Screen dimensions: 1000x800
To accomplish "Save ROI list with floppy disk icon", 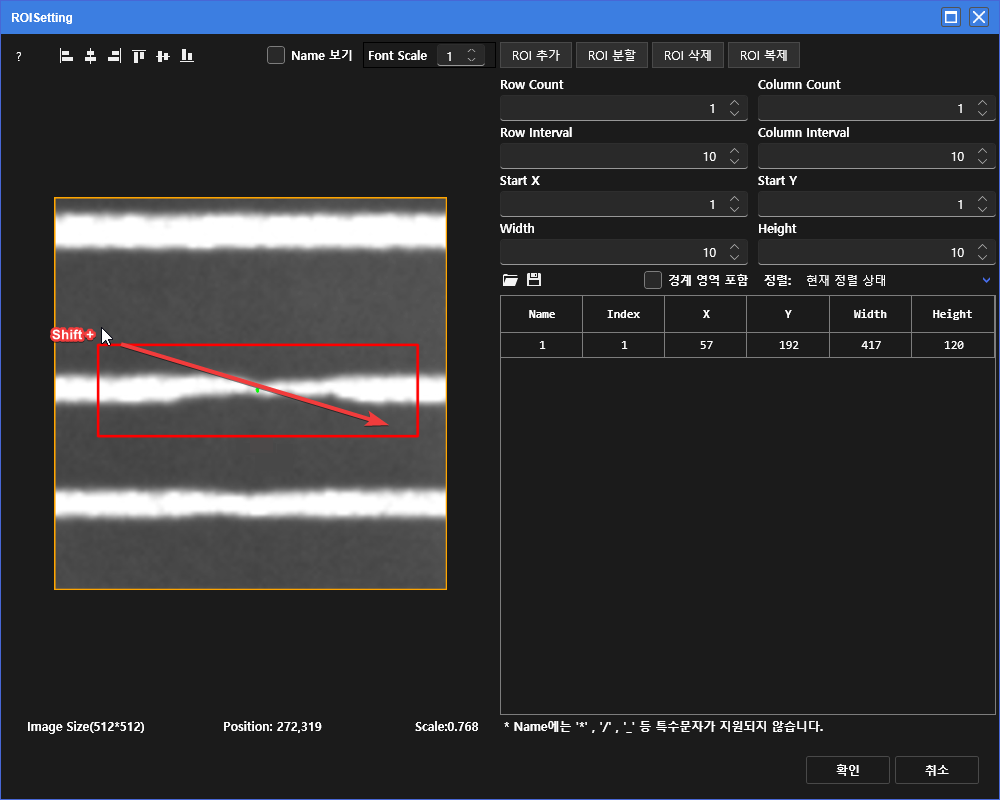I will (x=534, y=280).
